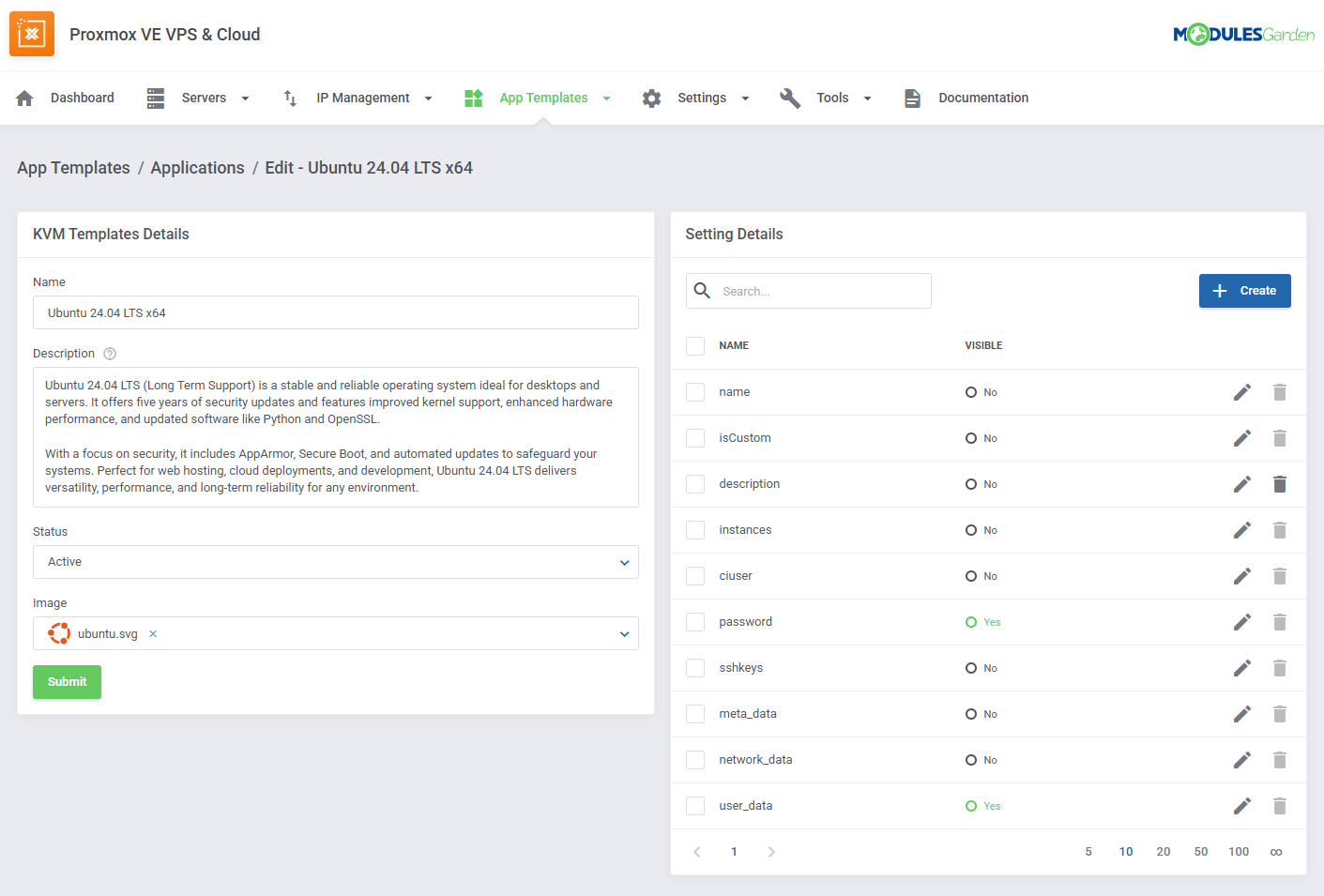Tick the checkbox for user_data row
Viewport: 1324px width, 896px height.
695,805
